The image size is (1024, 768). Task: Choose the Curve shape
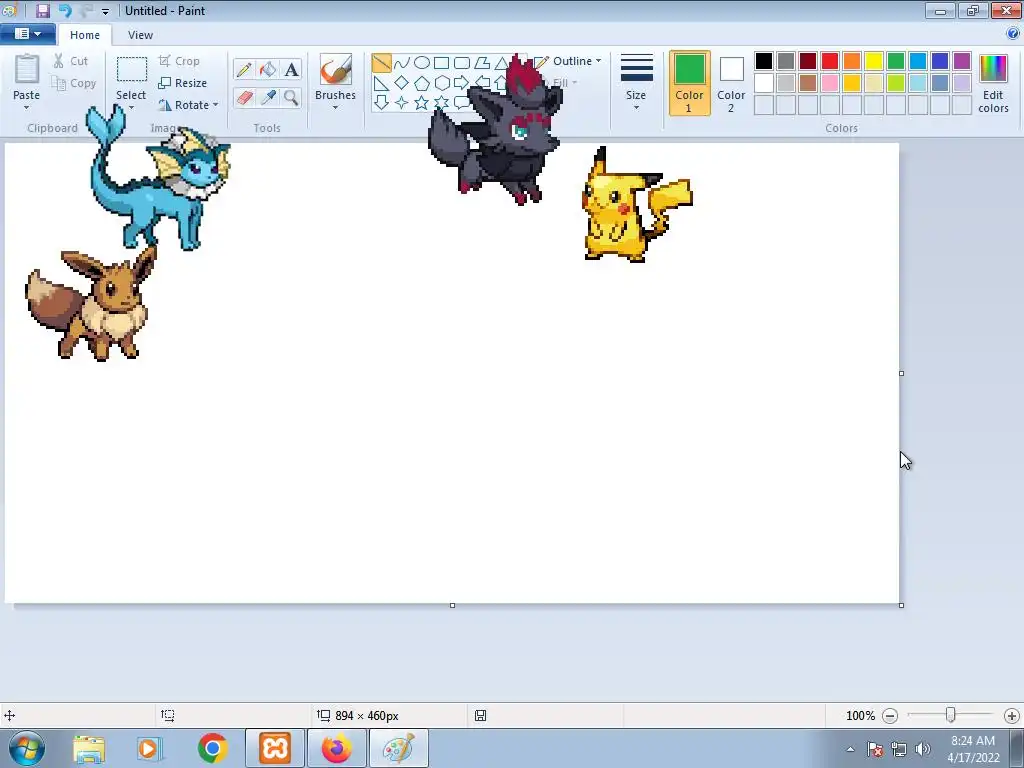click(402, 63)
